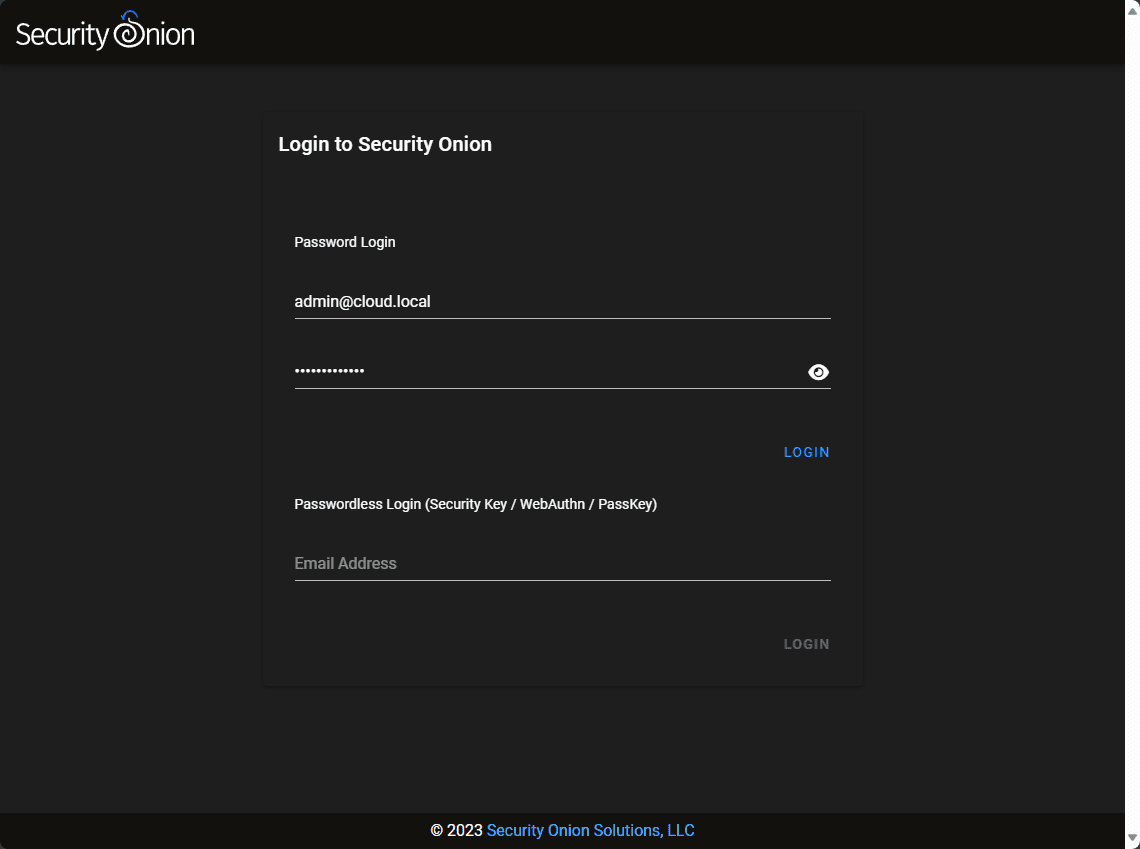This screenshot has width=1140, height=849.
Task: Click the password dots in the field
Action: tap(329, 372)
